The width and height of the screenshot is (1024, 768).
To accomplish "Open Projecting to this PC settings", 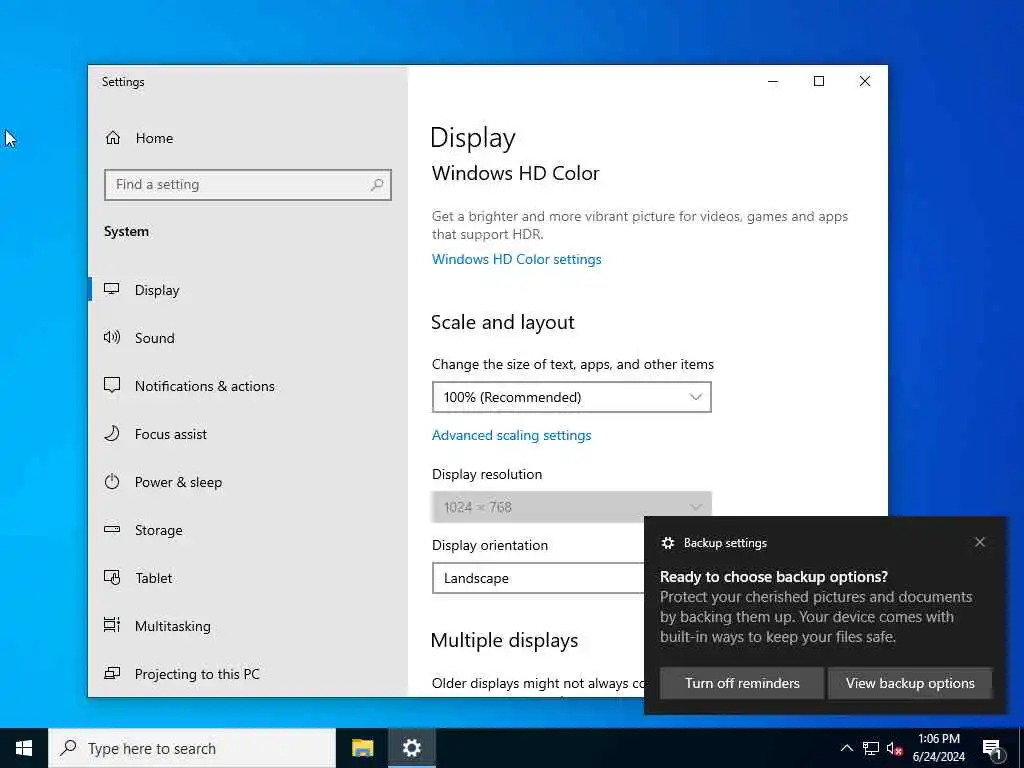I will coord(248,673).
